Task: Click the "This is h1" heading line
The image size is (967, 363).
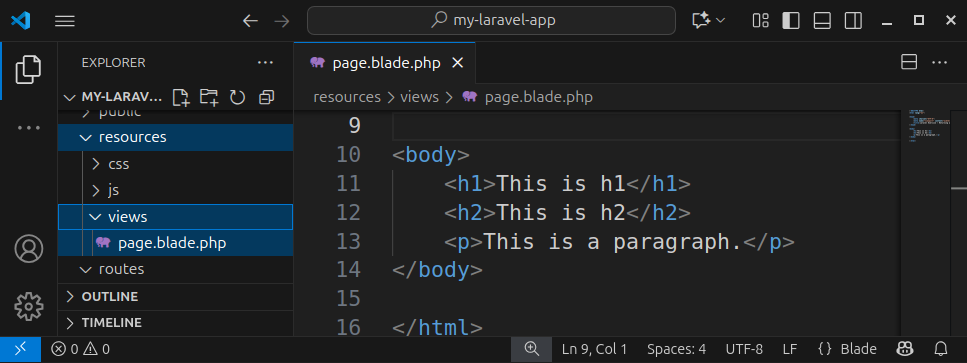Action: (561, 184)
